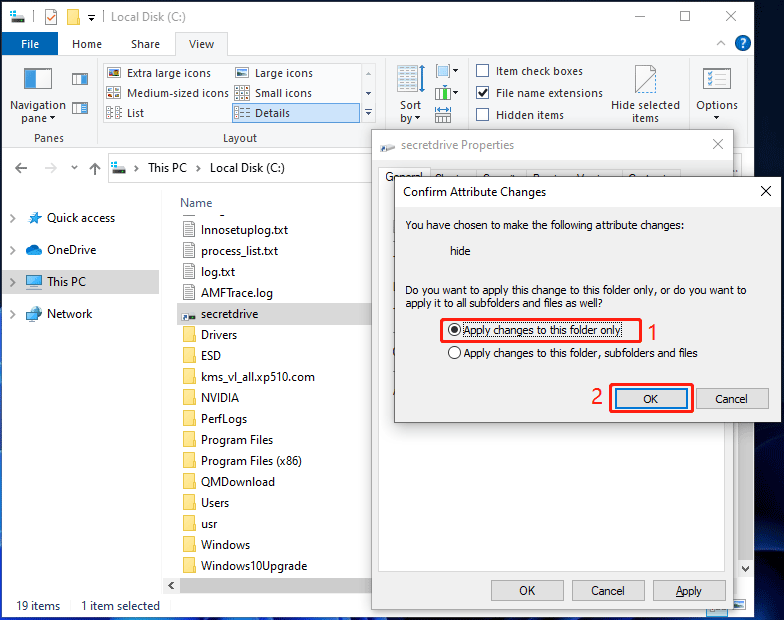Image resolution: width=784 pixels, height=620 pixels.
Task: Switch to the Share ribbon tab
Action: [145, 44]
